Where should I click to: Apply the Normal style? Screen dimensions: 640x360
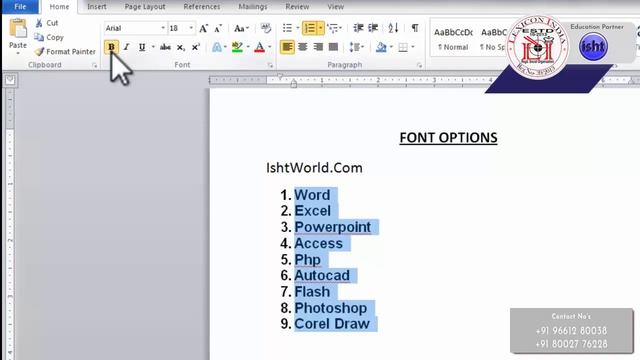pyautogui.click(x=453, y=39)
